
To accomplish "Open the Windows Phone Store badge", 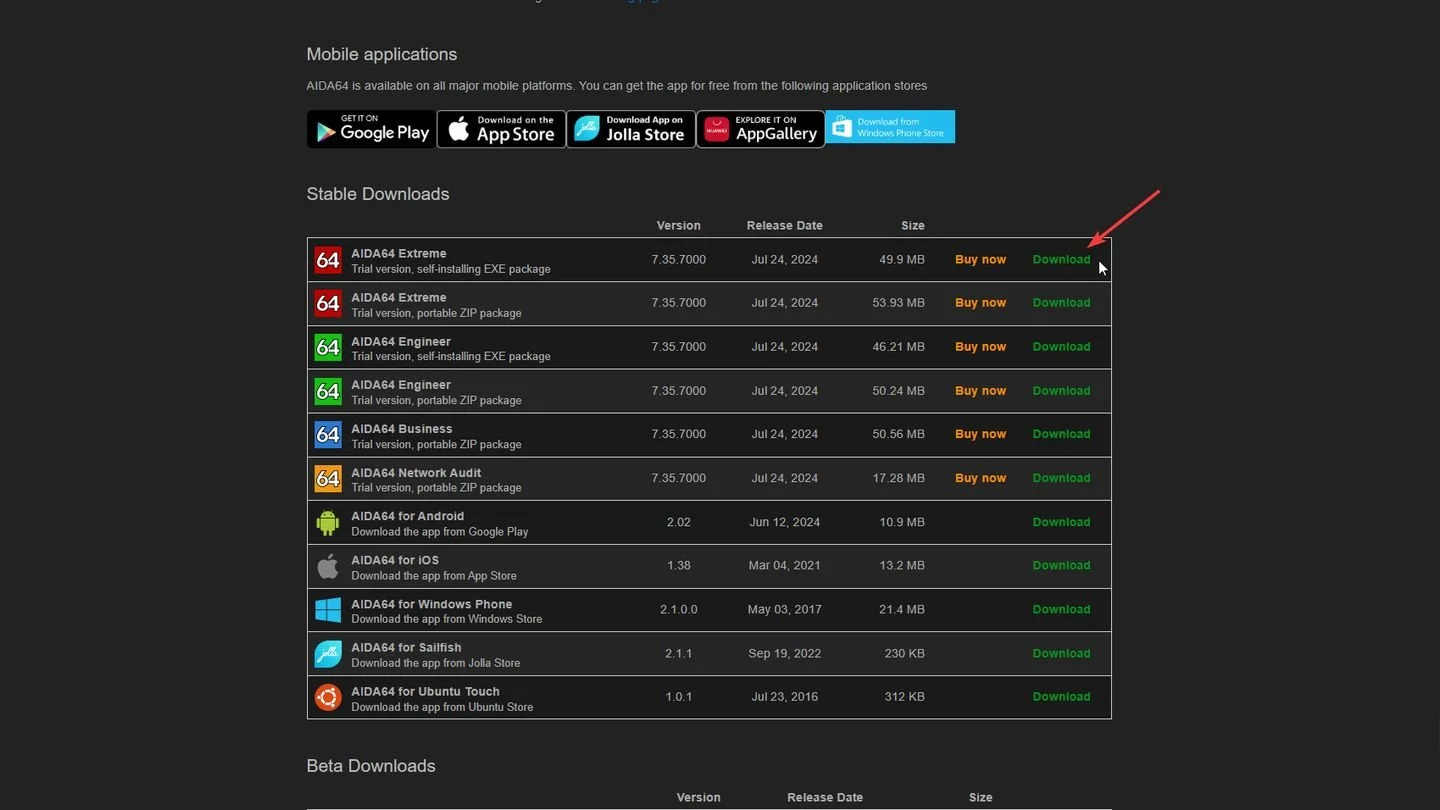I will 890,127.
